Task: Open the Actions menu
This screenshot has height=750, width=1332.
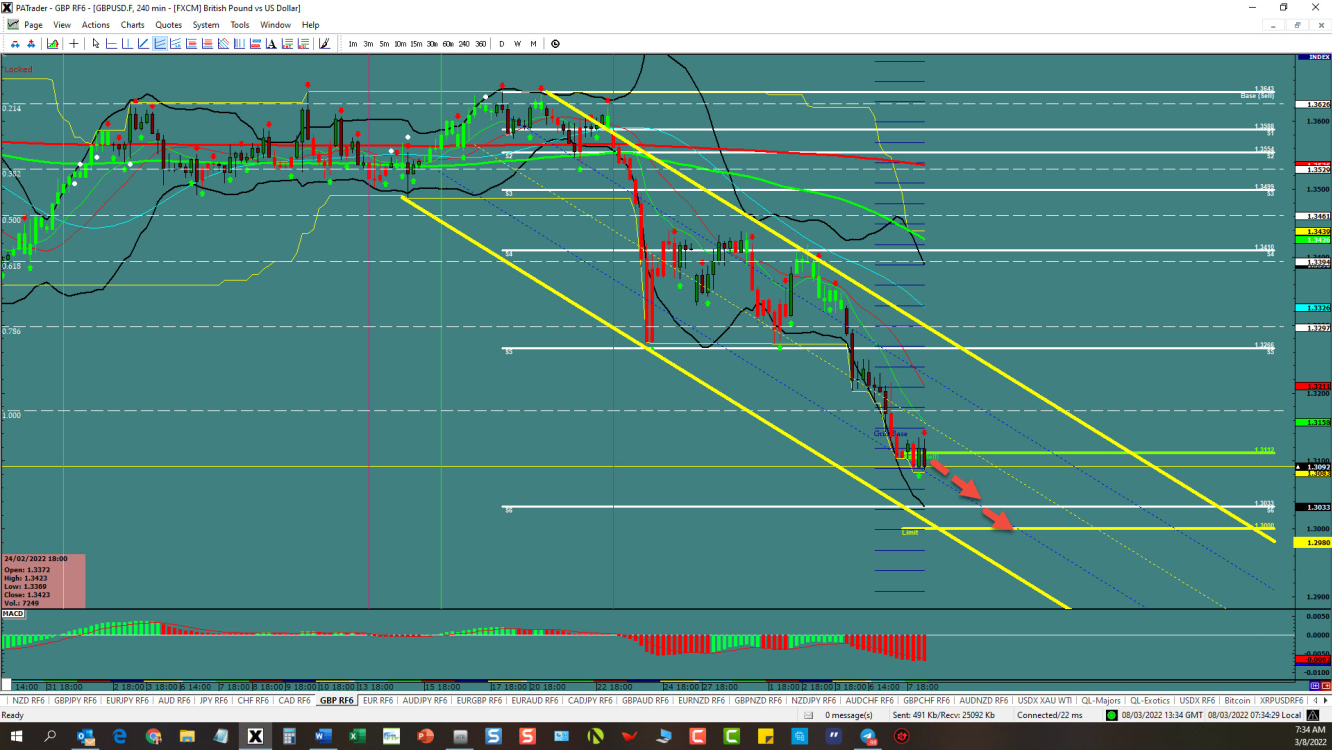Action: point(96,24)
